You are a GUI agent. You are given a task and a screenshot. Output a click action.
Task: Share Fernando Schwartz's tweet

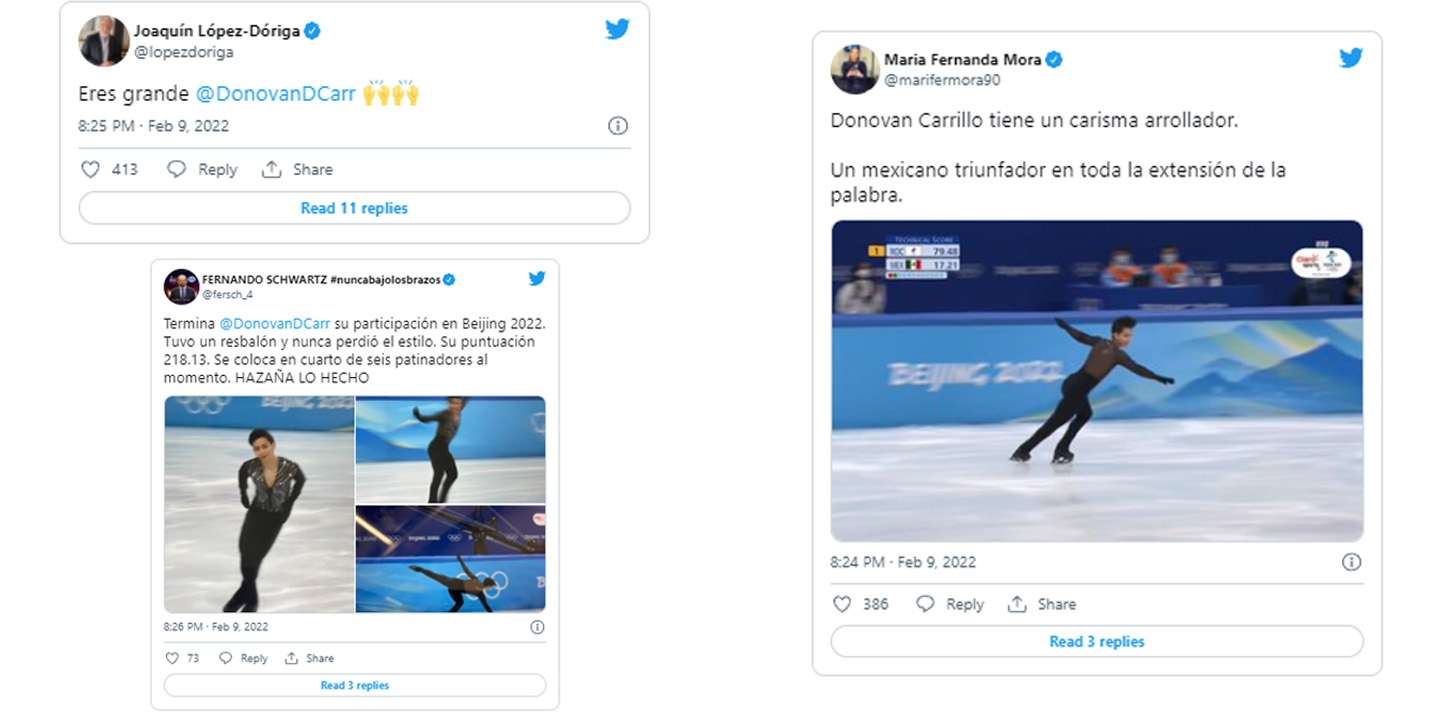point(310,658)
